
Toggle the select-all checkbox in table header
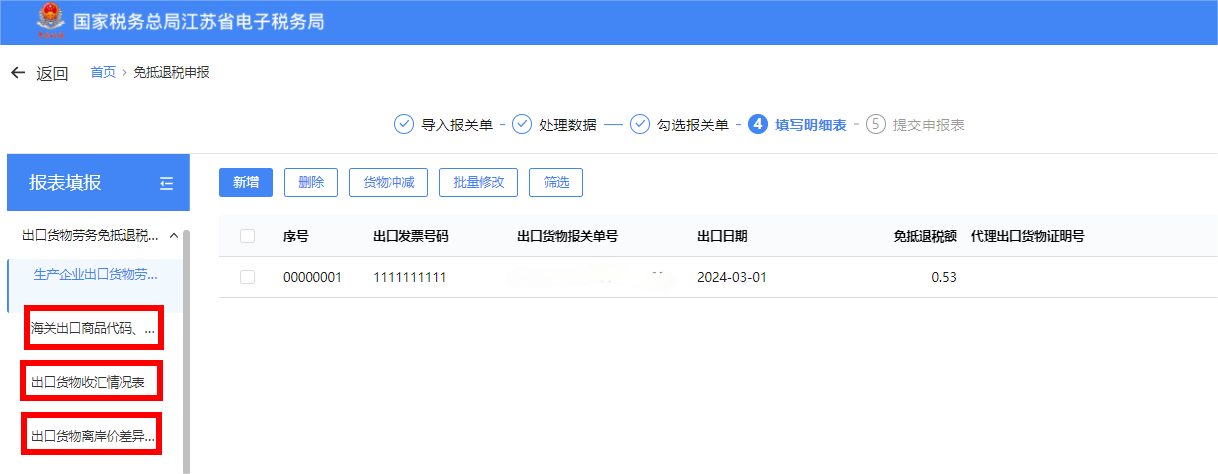pyautogui.click(x=248, y=237)
